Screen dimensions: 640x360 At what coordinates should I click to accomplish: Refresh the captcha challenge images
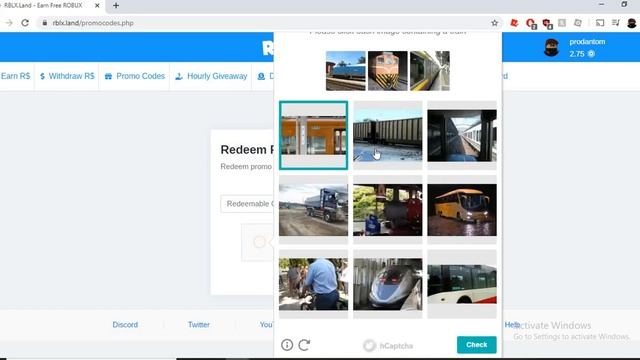pyautogui.click(x=304, y=345)
